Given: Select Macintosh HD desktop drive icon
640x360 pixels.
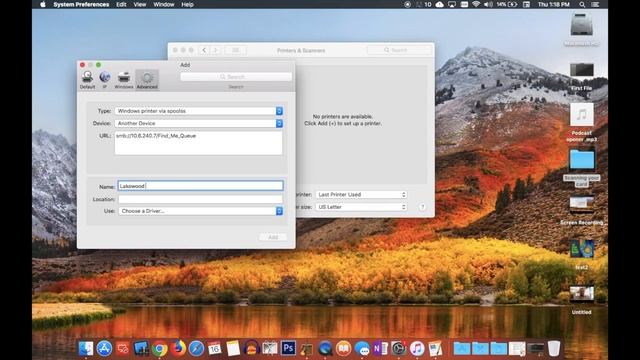Looking at the screenshot, I should [582, 25].
